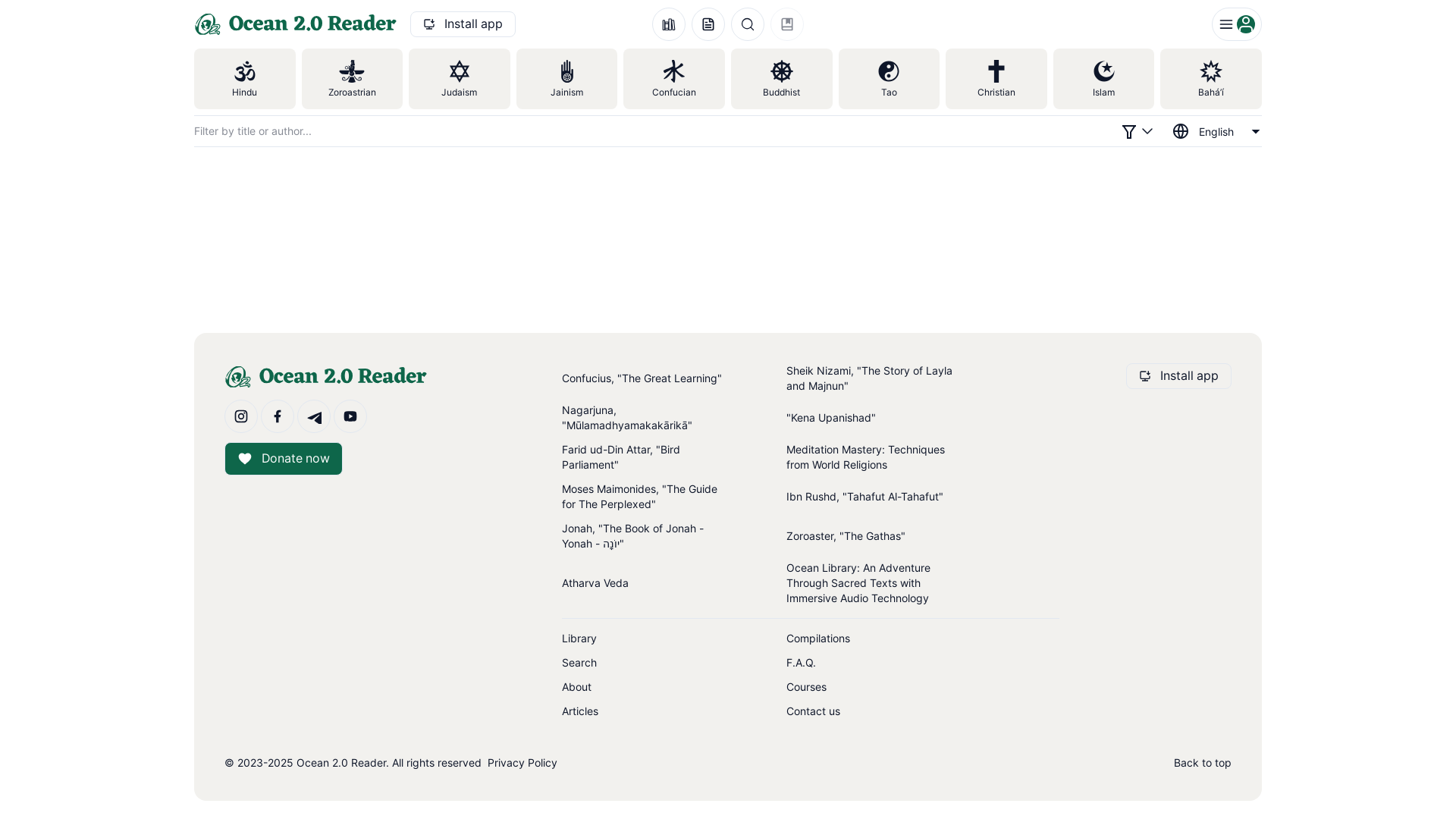Click the Donate now button
This screenshot has height=819, width=1456.
point(284,459)
